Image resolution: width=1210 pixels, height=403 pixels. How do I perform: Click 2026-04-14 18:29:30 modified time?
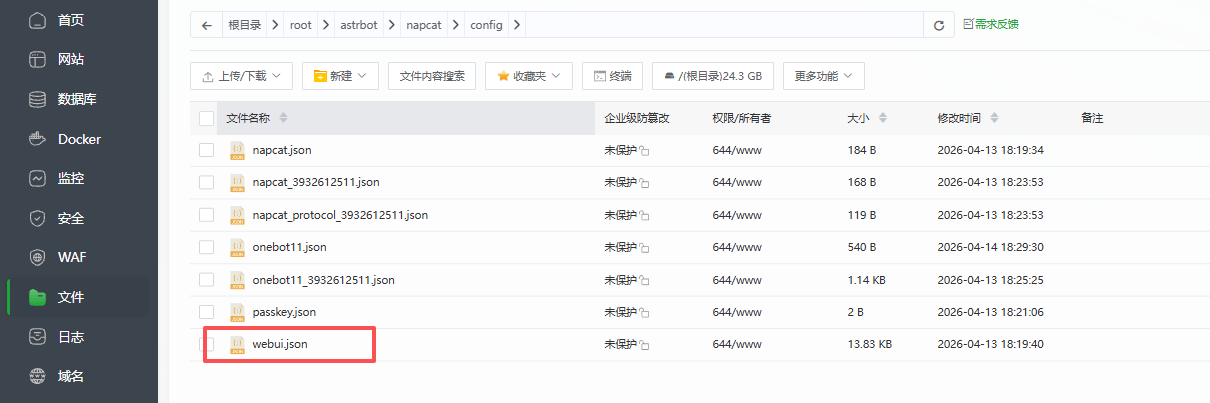990,247
